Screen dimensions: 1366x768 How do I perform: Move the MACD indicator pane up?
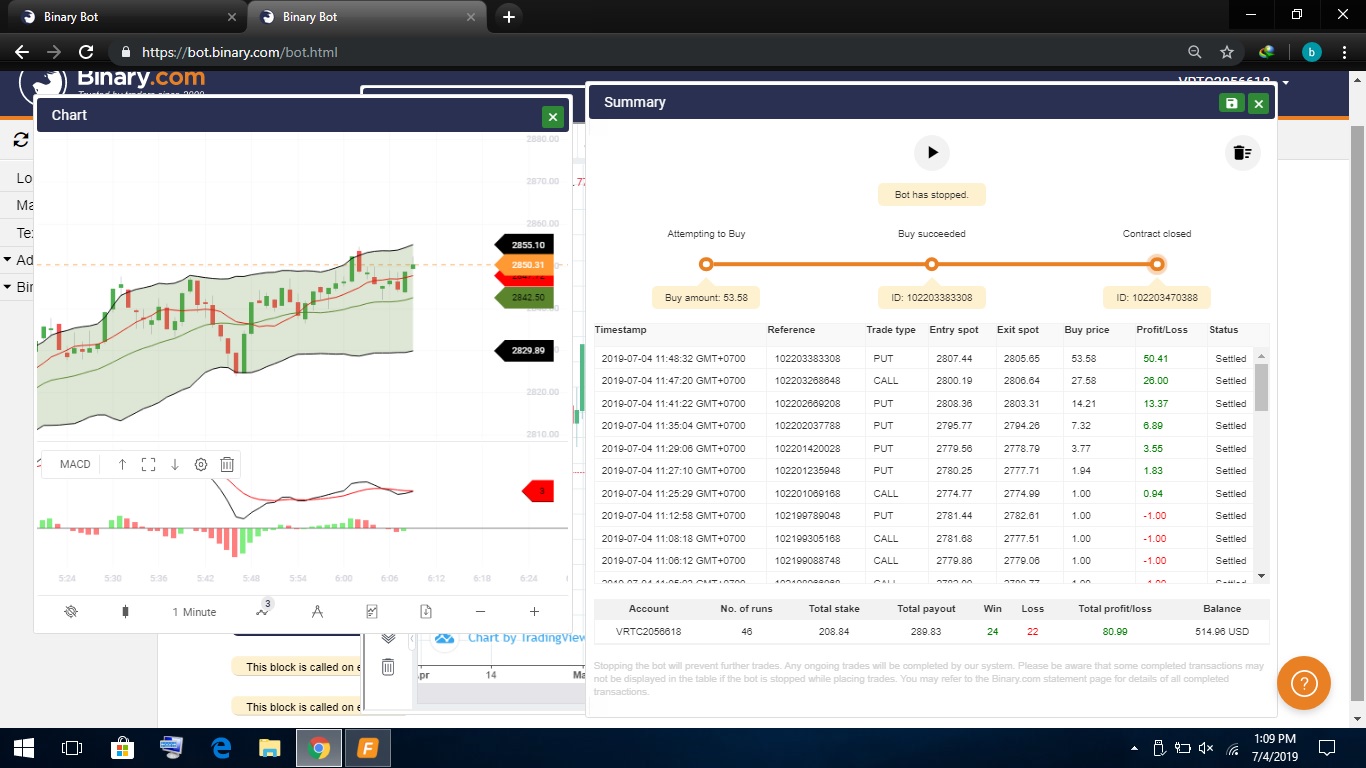tap(122, 464)
